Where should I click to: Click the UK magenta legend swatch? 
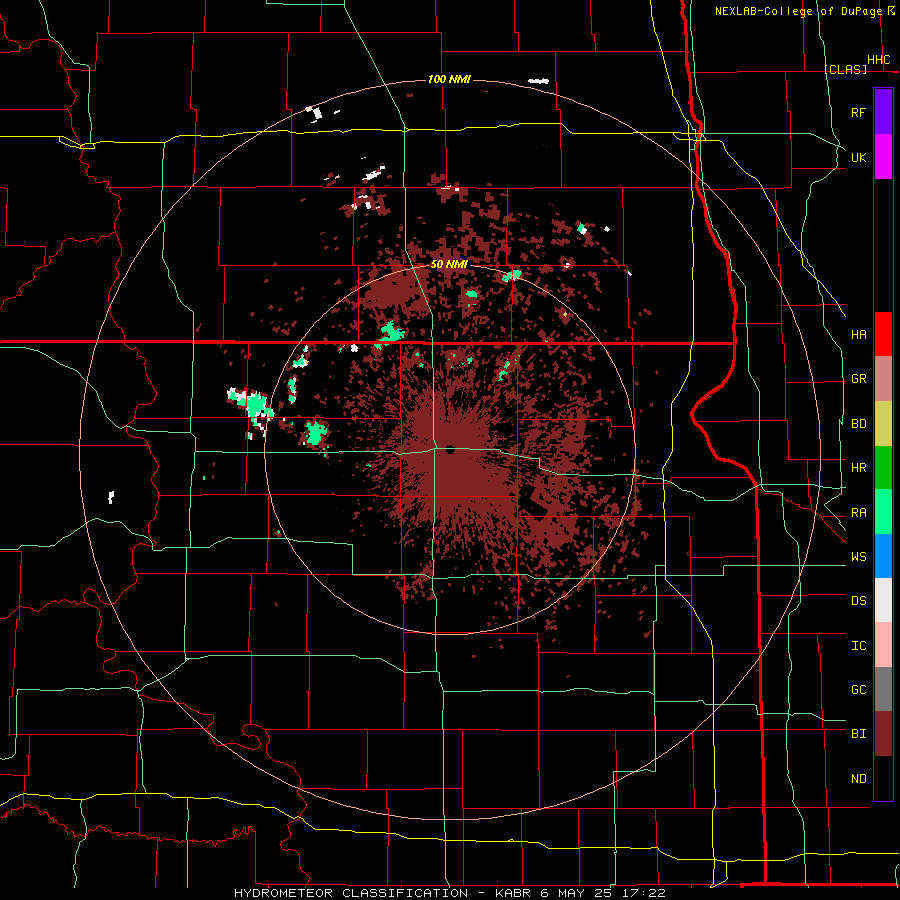click(883, 157)
